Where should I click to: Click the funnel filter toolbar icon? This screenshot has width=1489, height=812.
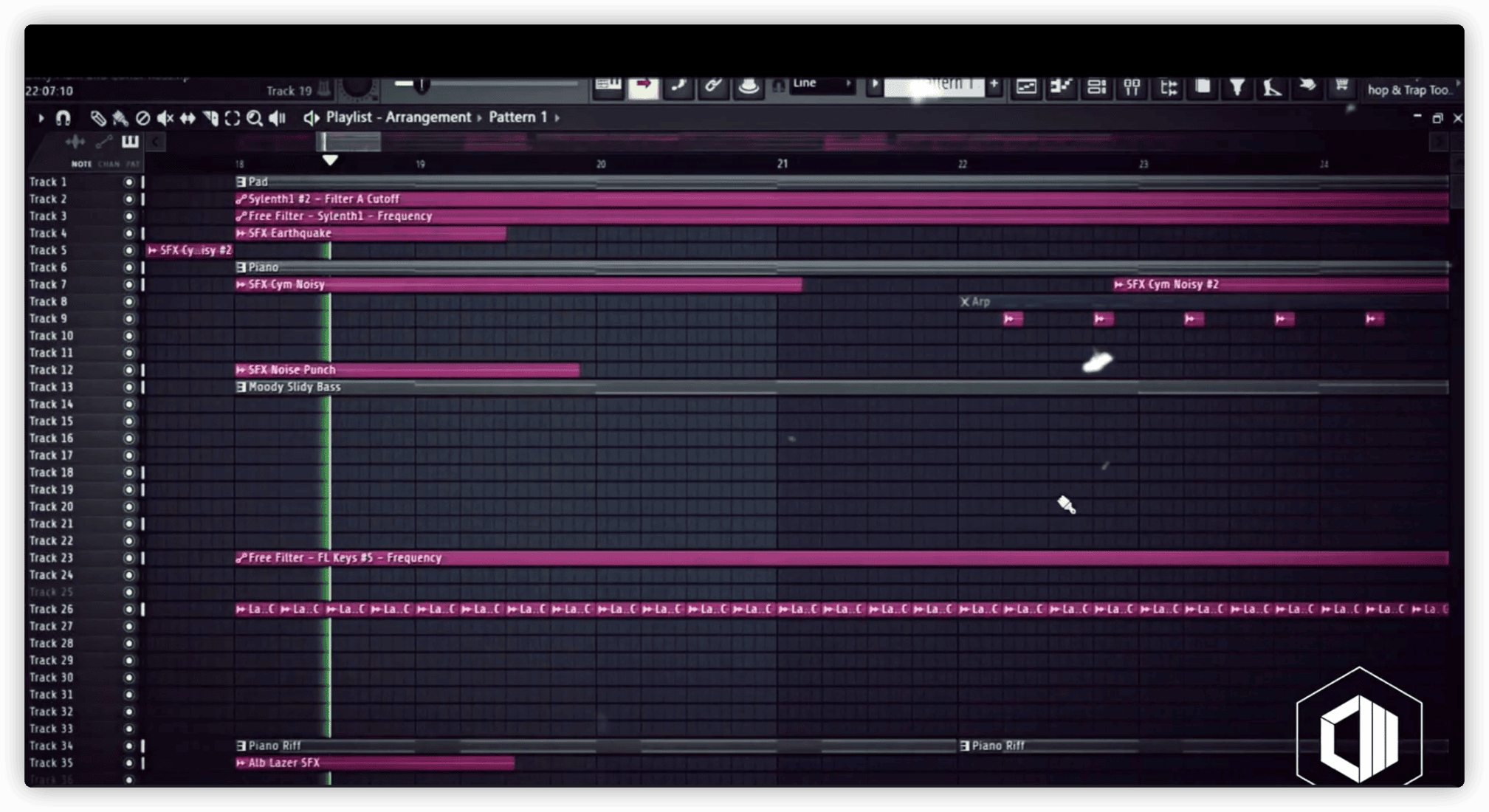pos(1237,87)
